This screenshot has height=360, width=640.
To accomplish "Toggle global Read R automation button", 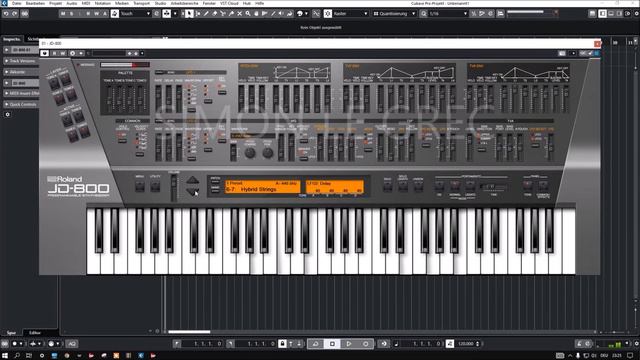I will click(88, 13).
